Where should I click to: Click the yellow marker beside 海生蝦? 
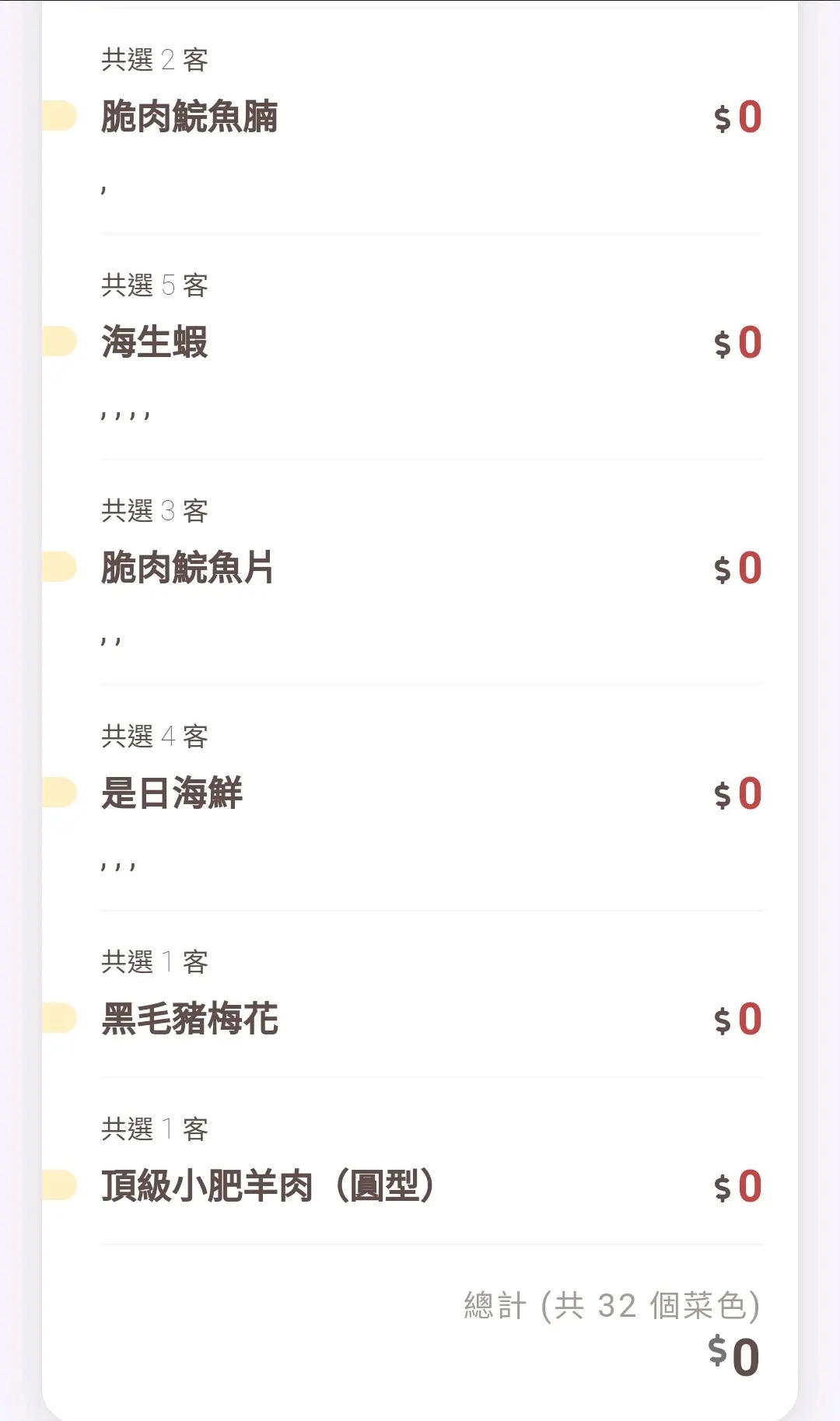pos(60,341)
